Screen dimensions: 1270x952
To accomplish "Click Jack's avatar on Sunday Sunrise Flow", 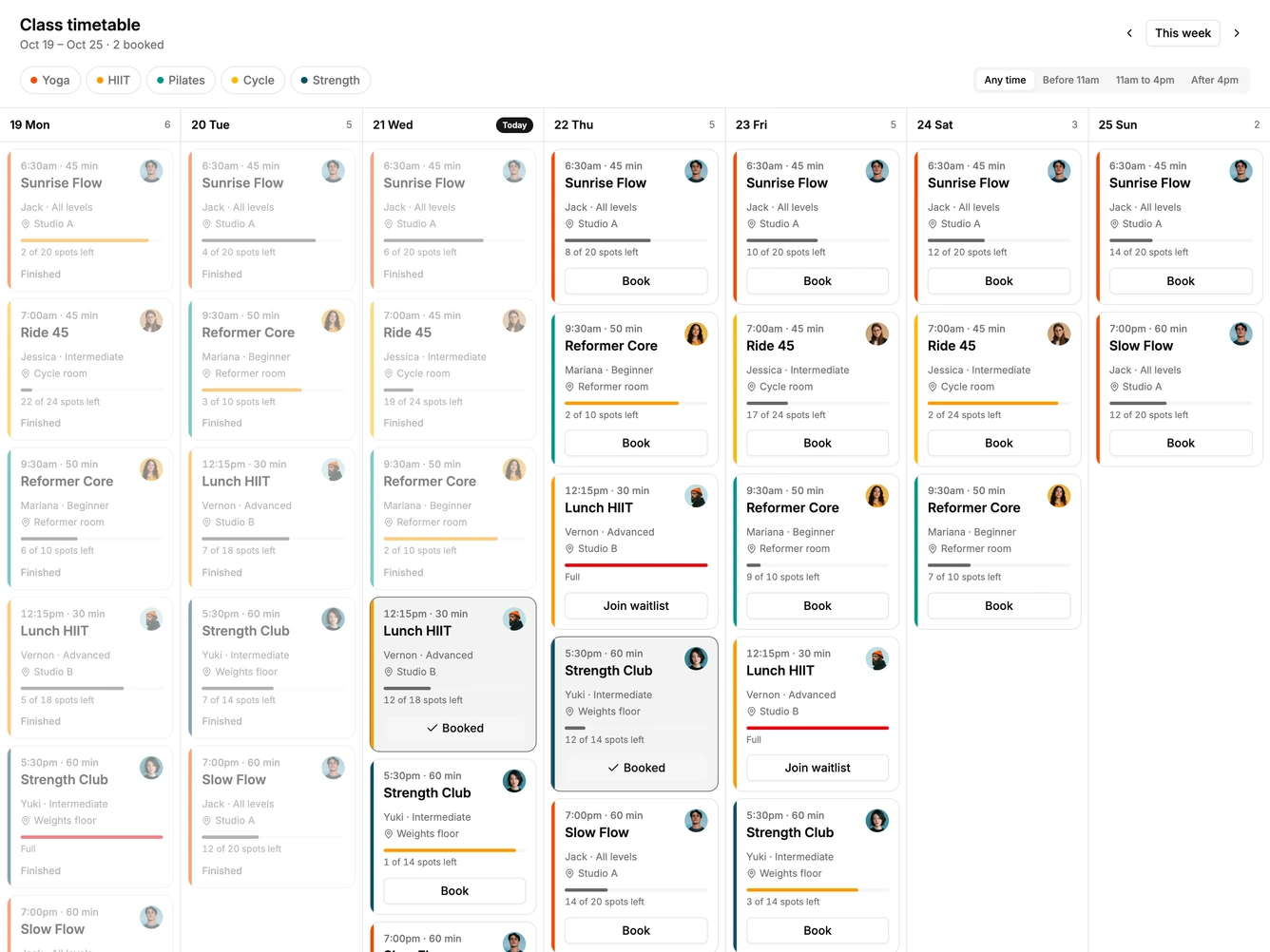I will coord(1241,171).
